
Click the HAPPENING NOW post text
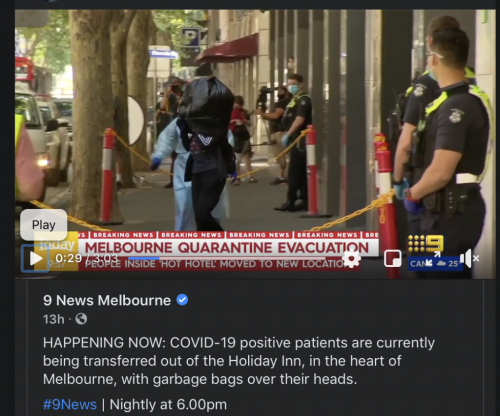point(239,361)
